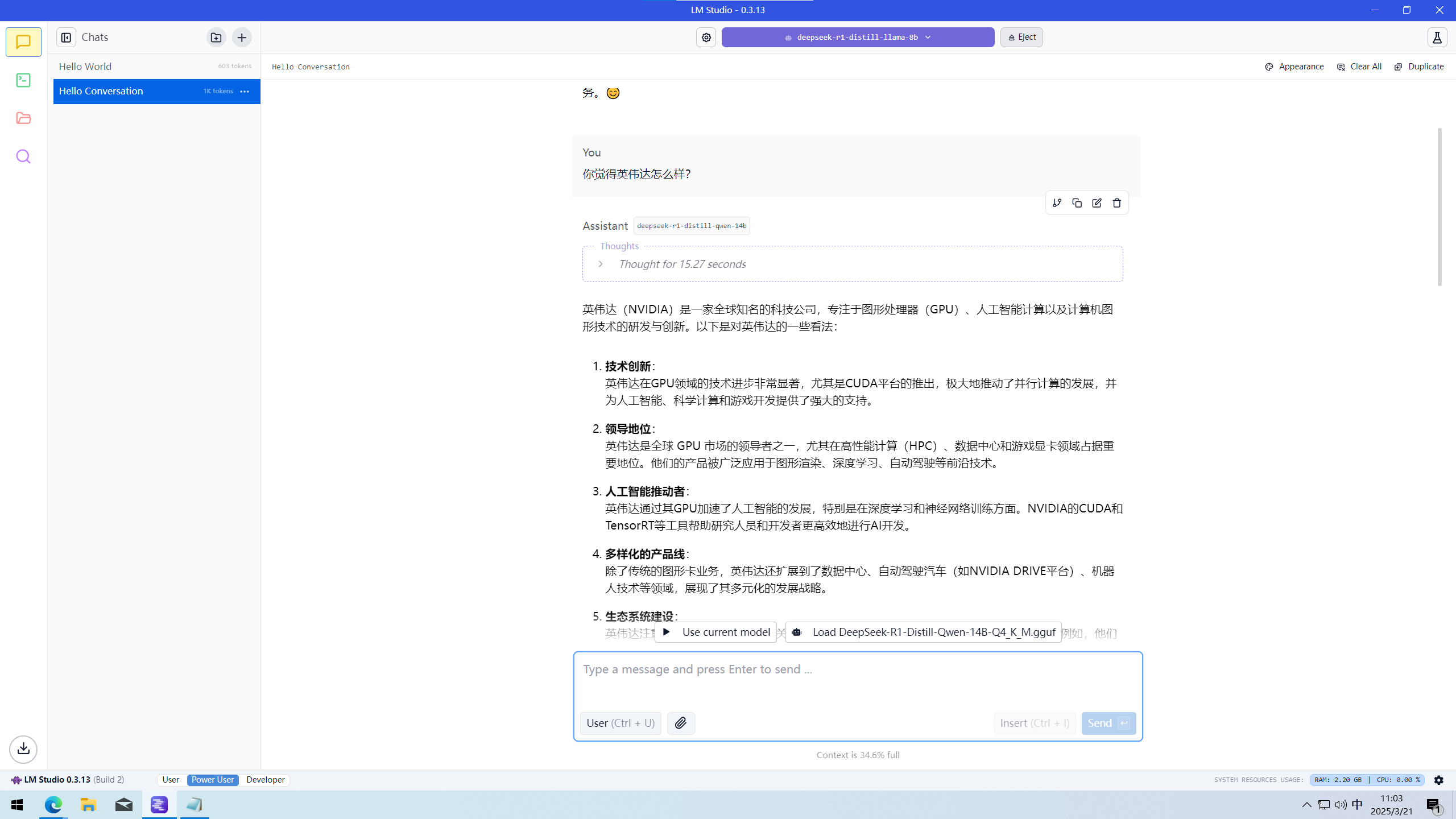Toggle message role User button

pos(621,723)
